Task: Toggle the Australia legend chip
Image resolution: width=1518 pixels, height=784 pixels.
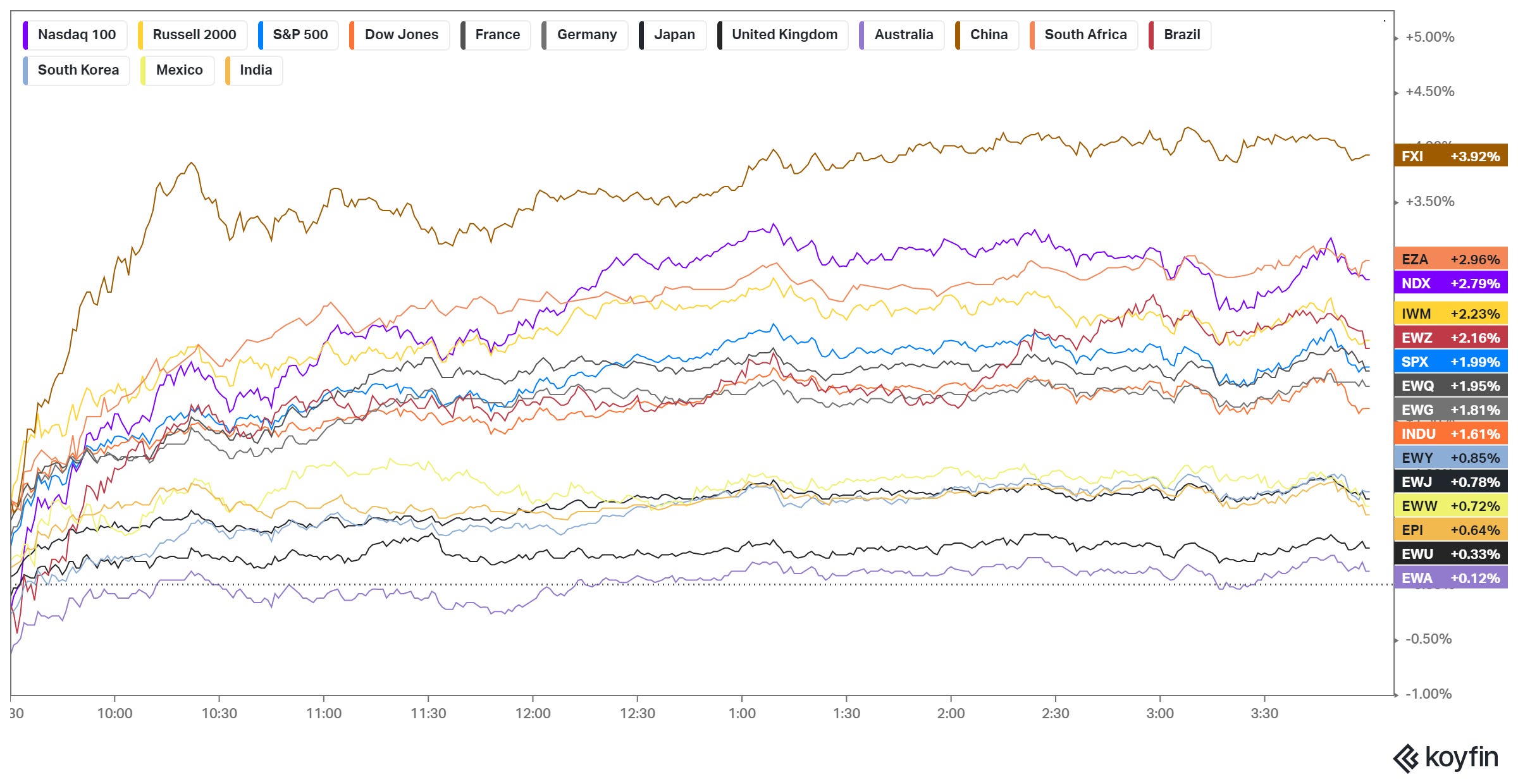Action: [x=901, y=35]
